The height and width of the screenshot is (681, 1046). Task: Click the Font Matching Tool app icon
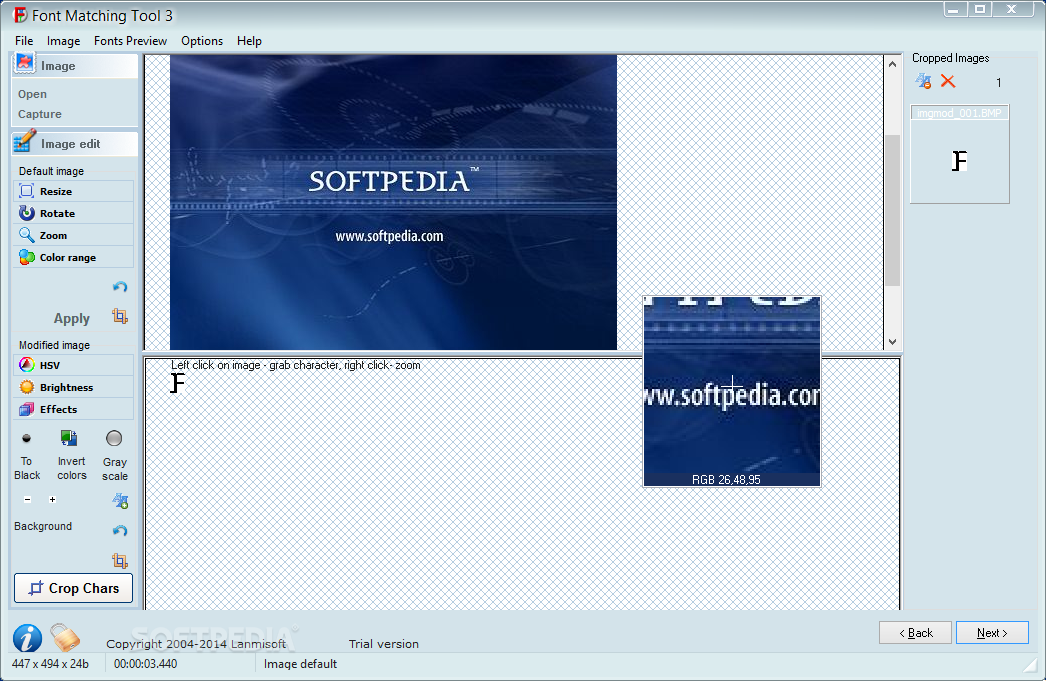pyautogui.click(x=20, y=15)
